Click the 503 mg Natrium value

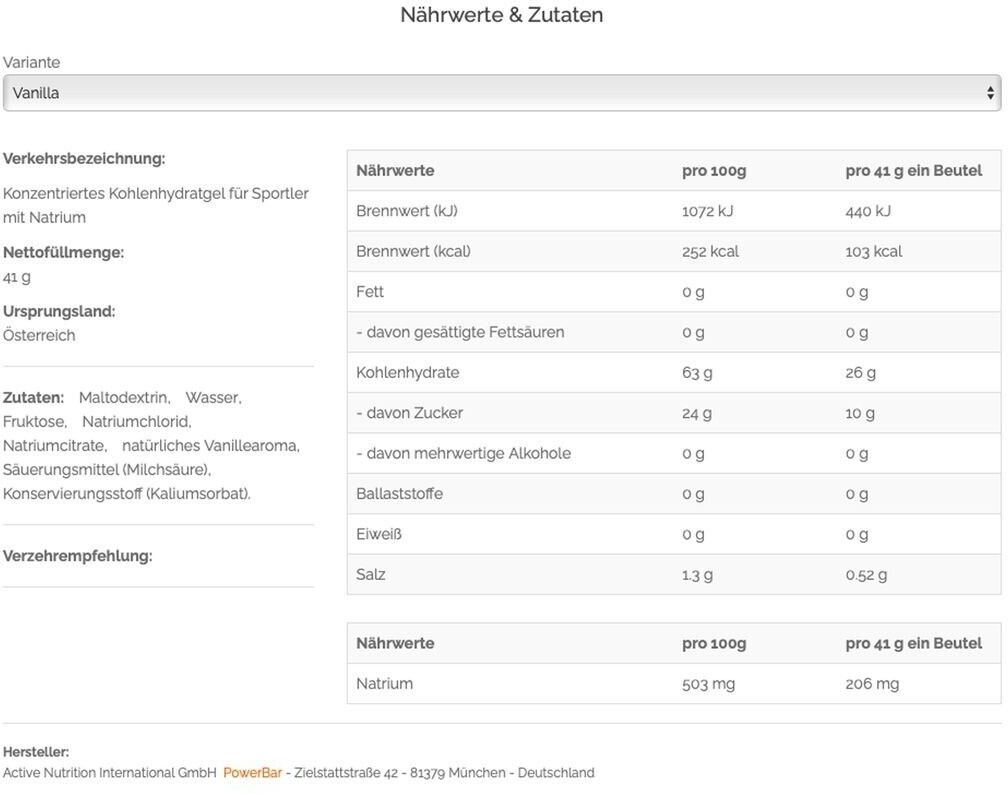coord(708,684)
